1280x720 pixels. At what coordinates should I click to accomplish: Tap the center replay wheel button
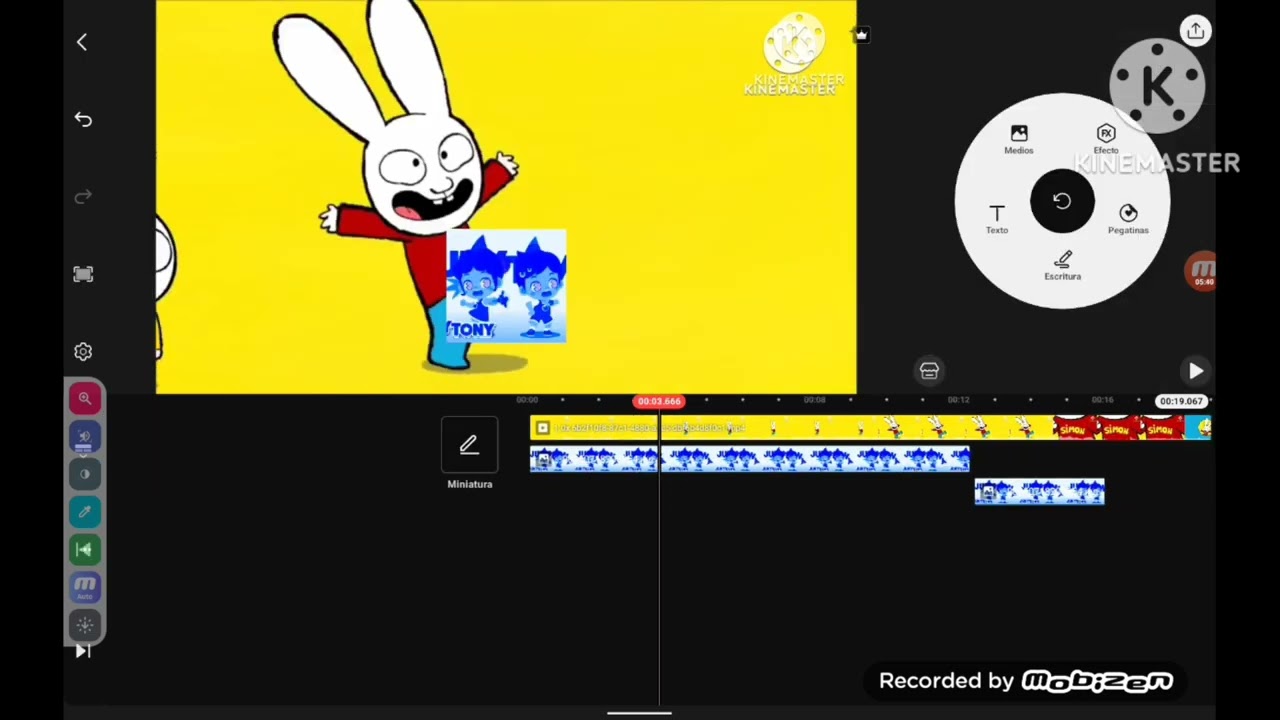[x=1062, y=201]
